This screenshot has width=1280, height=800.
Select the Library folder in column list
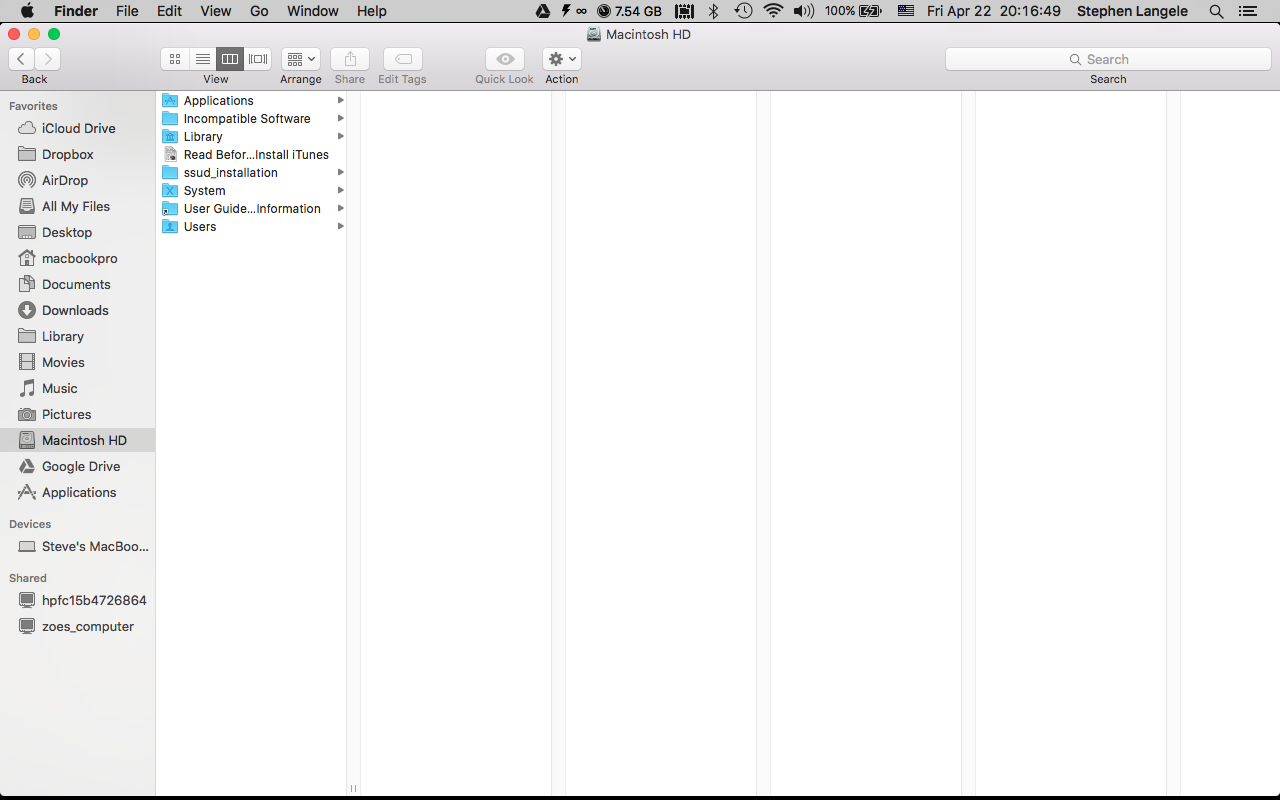pos(252,136)
